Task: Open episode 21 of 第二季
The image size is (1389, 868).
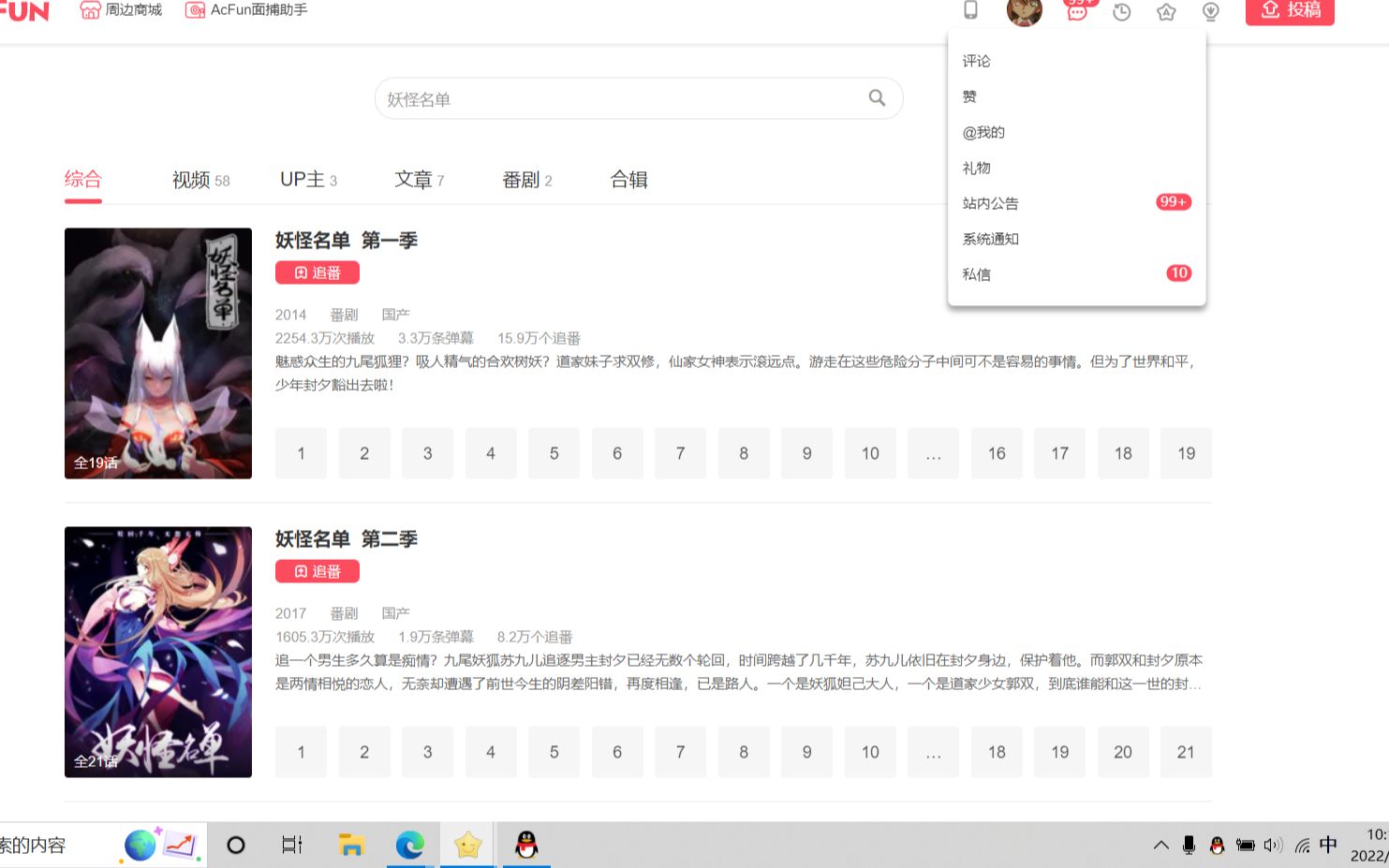Action: coord(1186,752)
